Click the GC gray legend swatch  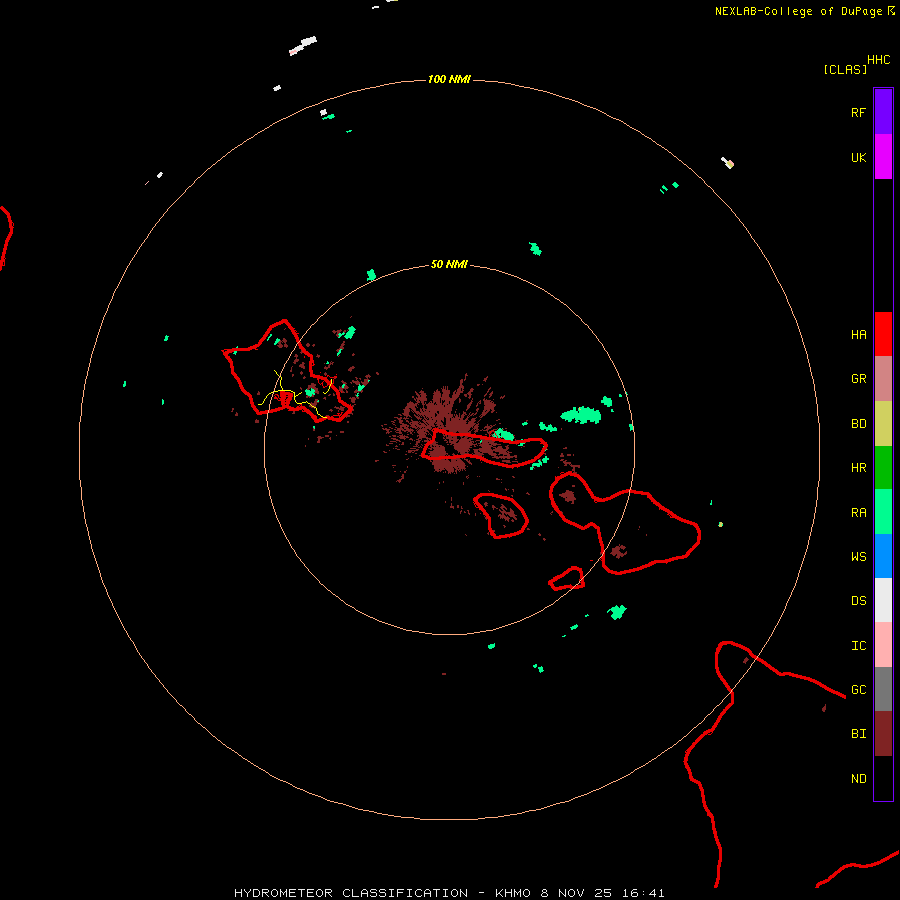(x=883, y=689)
